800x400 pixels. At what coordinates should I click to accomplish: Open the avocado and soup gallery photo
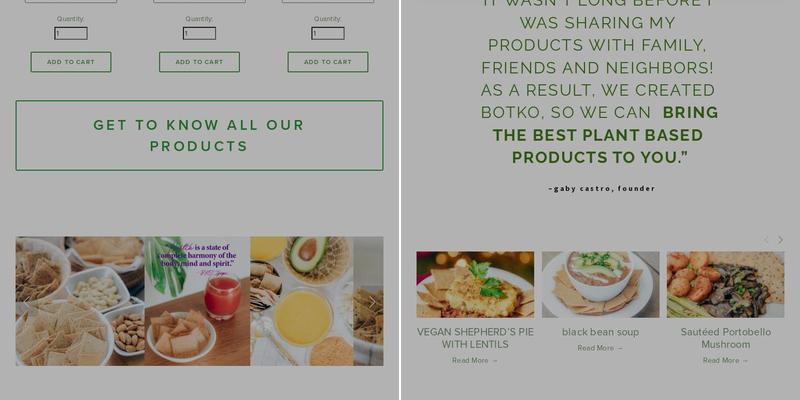point(302,301)
